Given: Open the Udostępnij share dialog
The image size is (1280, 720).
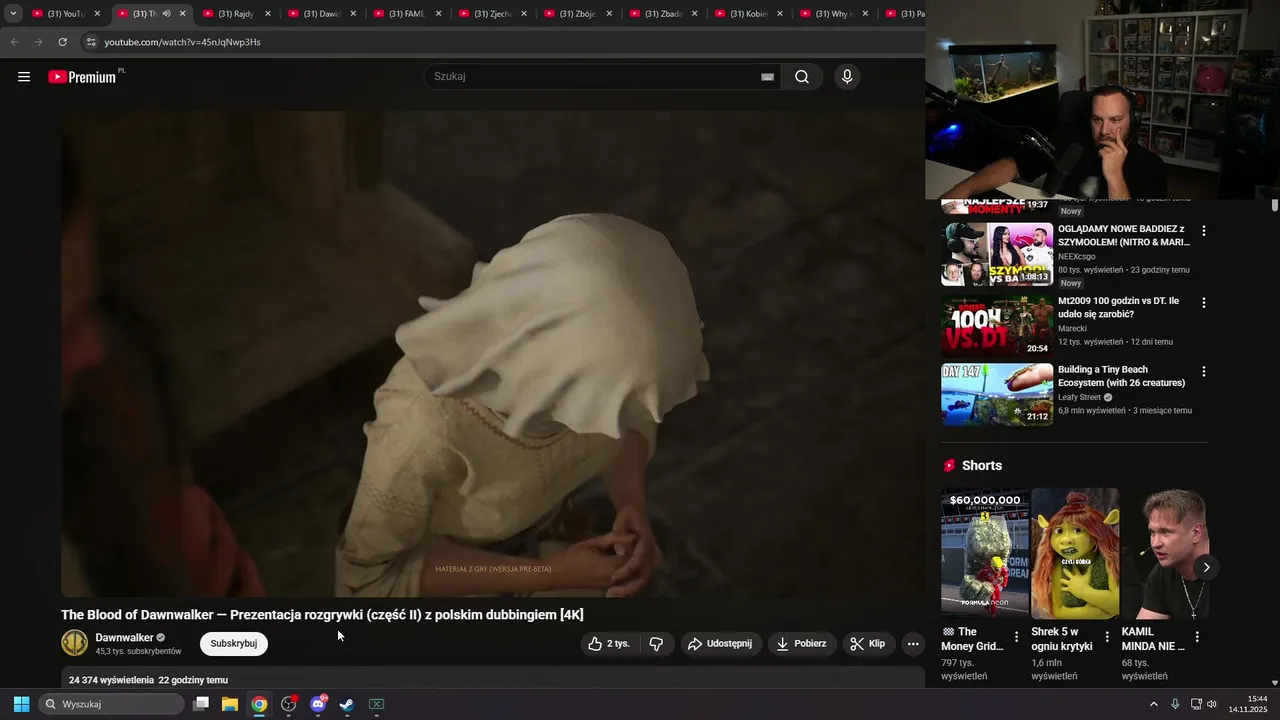Looking at the screenshot, I should [720, 644].
